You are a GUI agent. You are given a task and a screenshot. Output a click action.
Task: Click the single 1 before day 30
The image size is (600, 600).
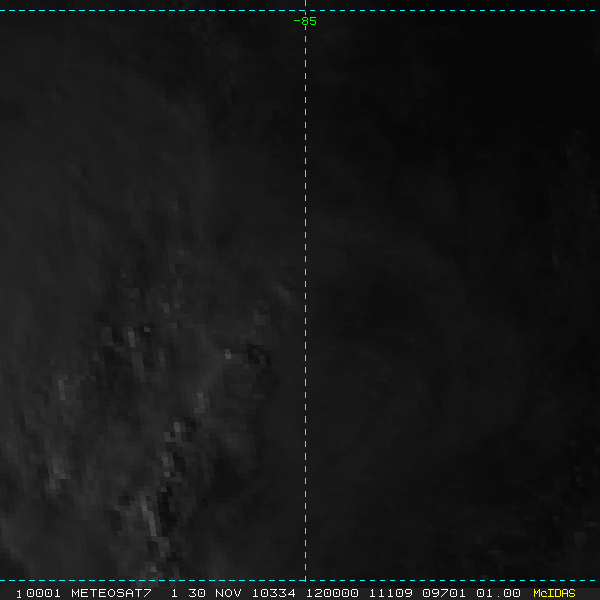(174, 593)
